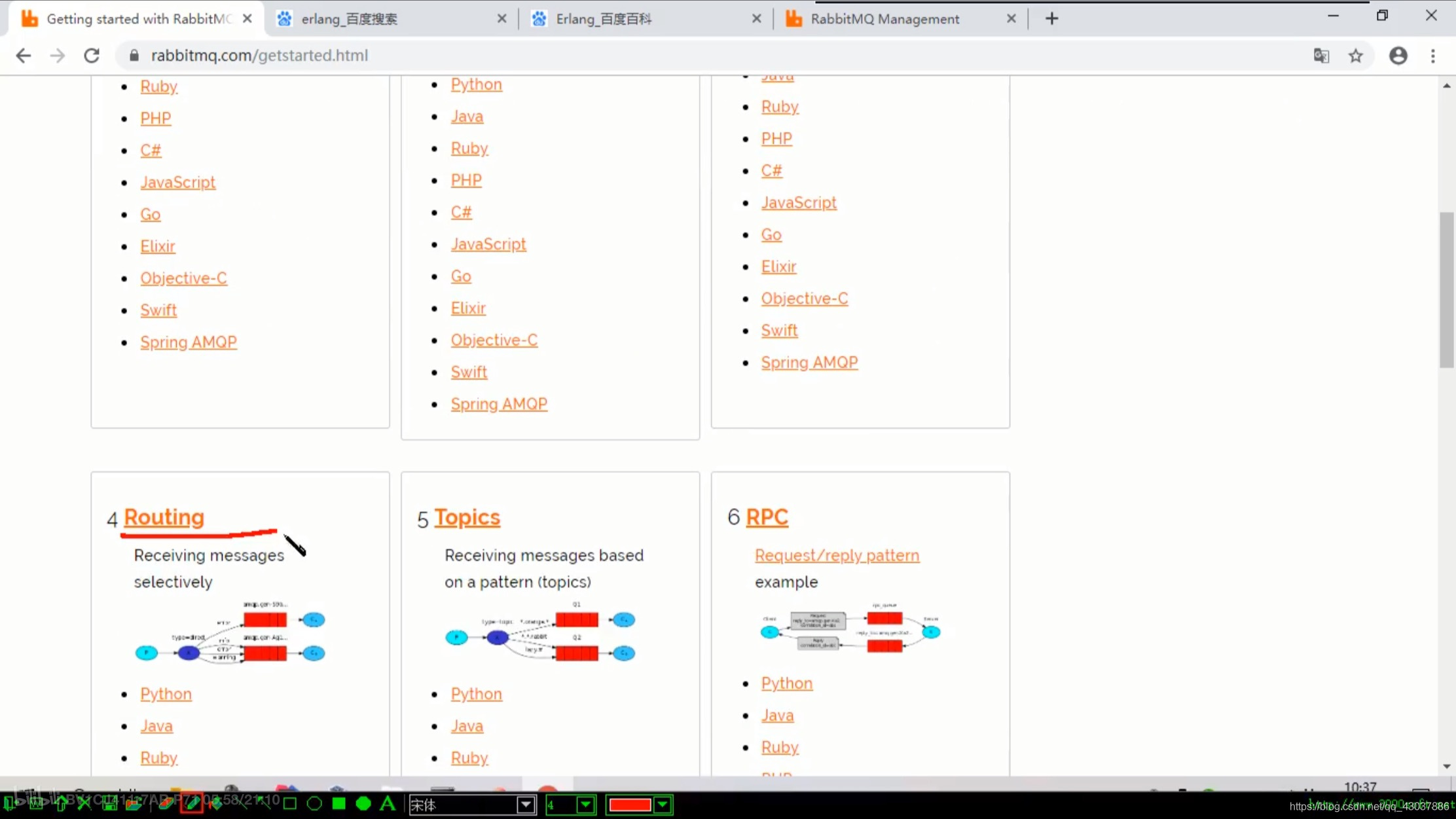Select the hollow rectangle drawing tool
This screenshot has height=819, width=1456.
tap(289, 804)
